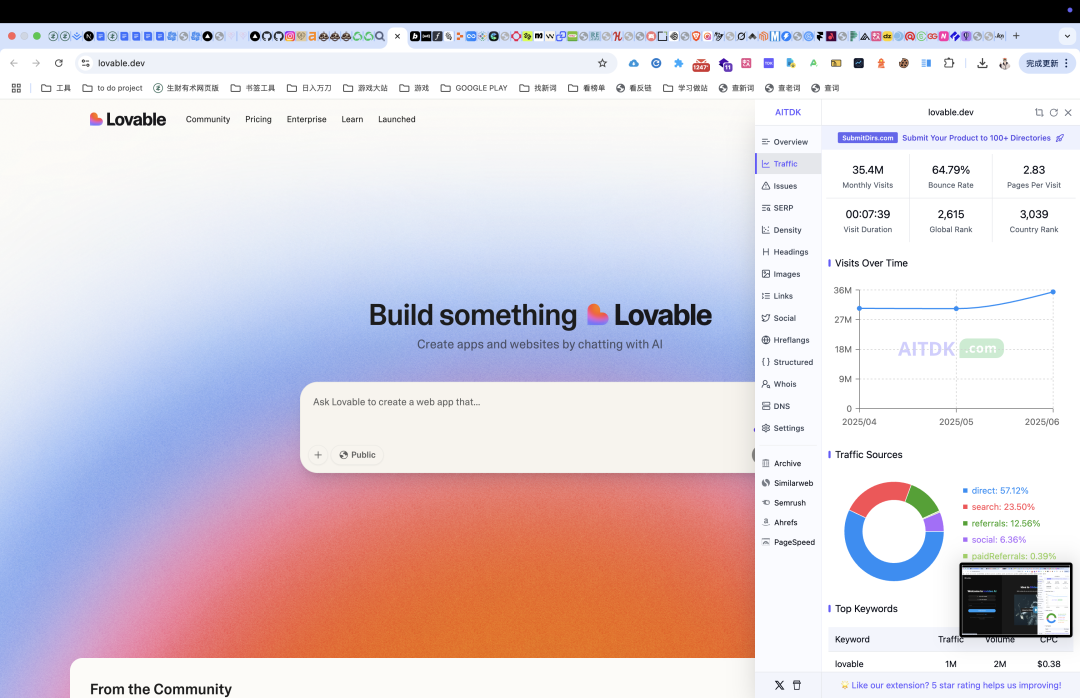This screenshot has height=698, width=1080.
Task: Open the Links section in AITDK sidebar
Action: tap(777, 296)
